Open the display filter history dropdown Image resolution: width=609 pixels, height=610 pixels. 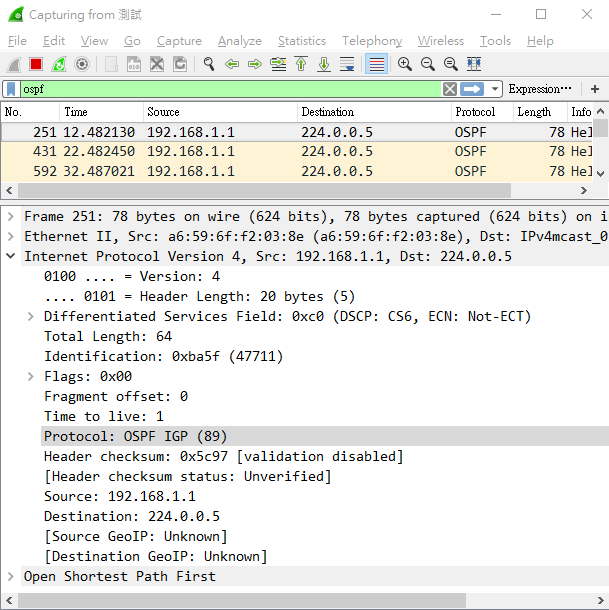point(495,89)
